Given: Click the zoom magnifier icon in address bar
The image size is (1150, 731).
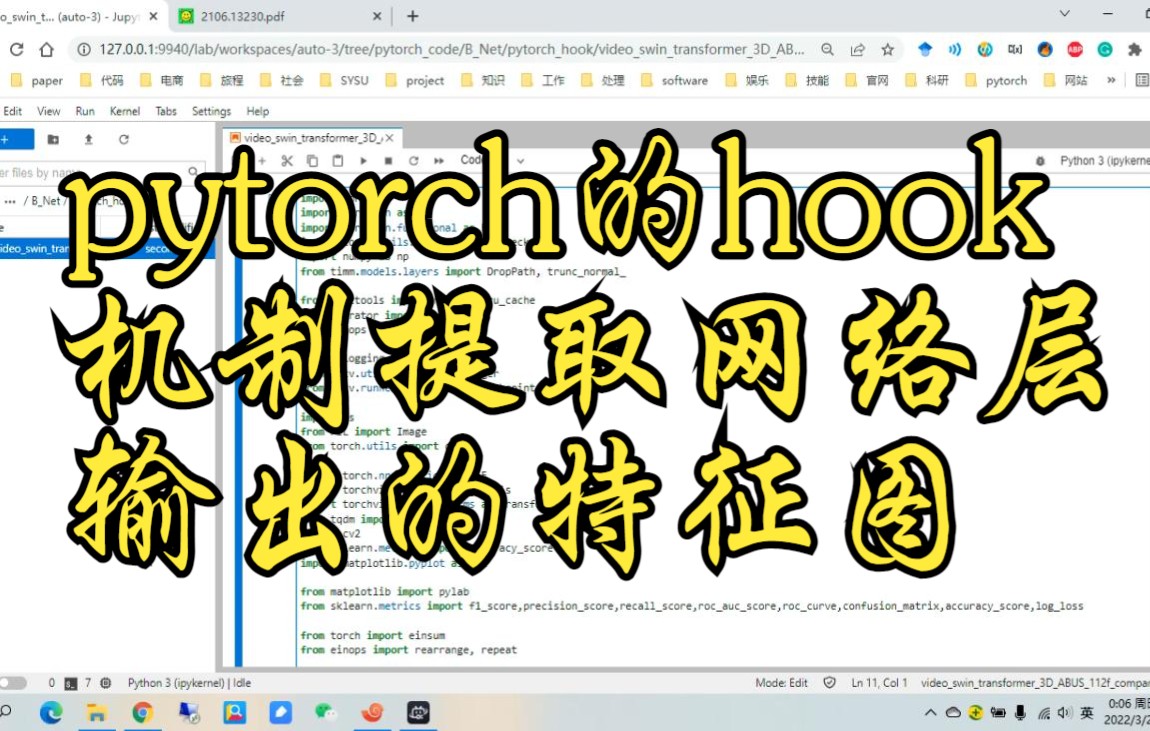Looking at the screenshot, I should tap(827, 49).
